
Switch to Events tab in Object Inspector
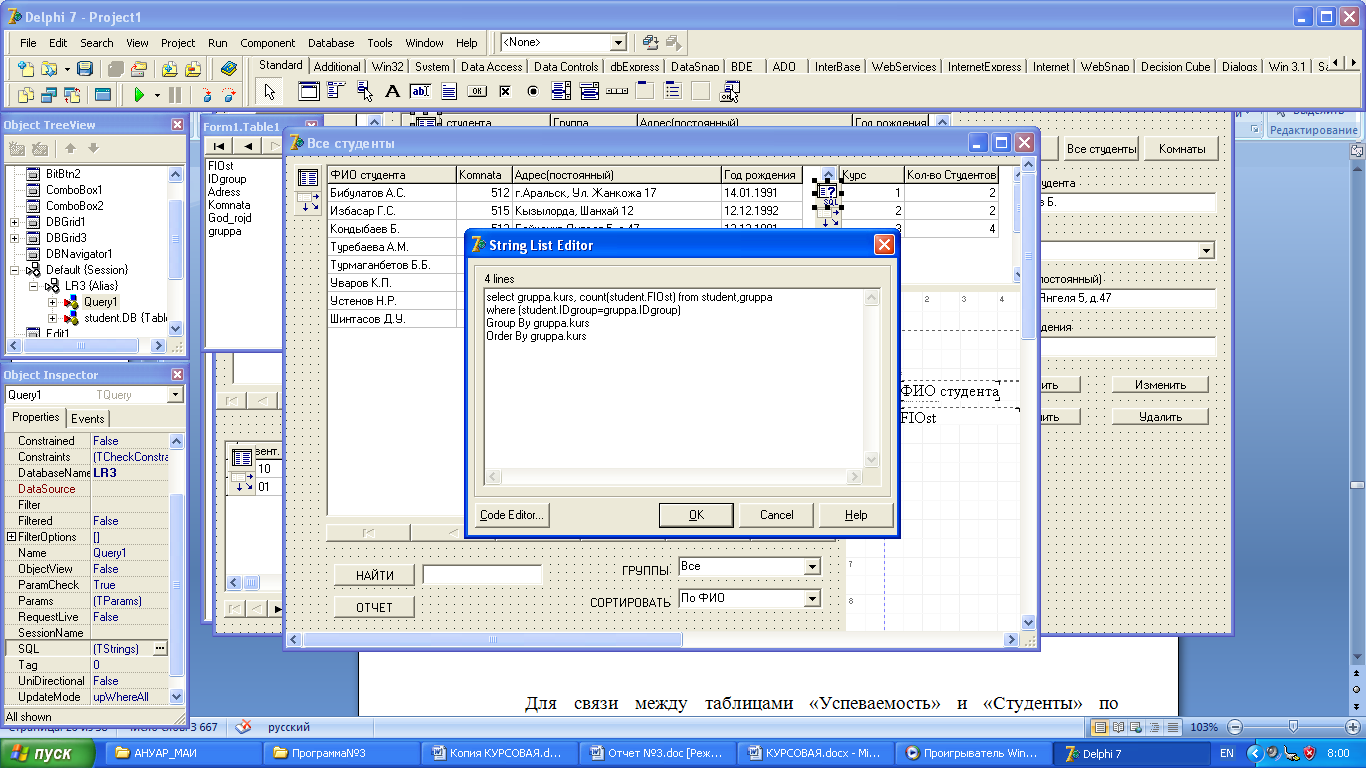pyautogui.click(x=88, y=419)
